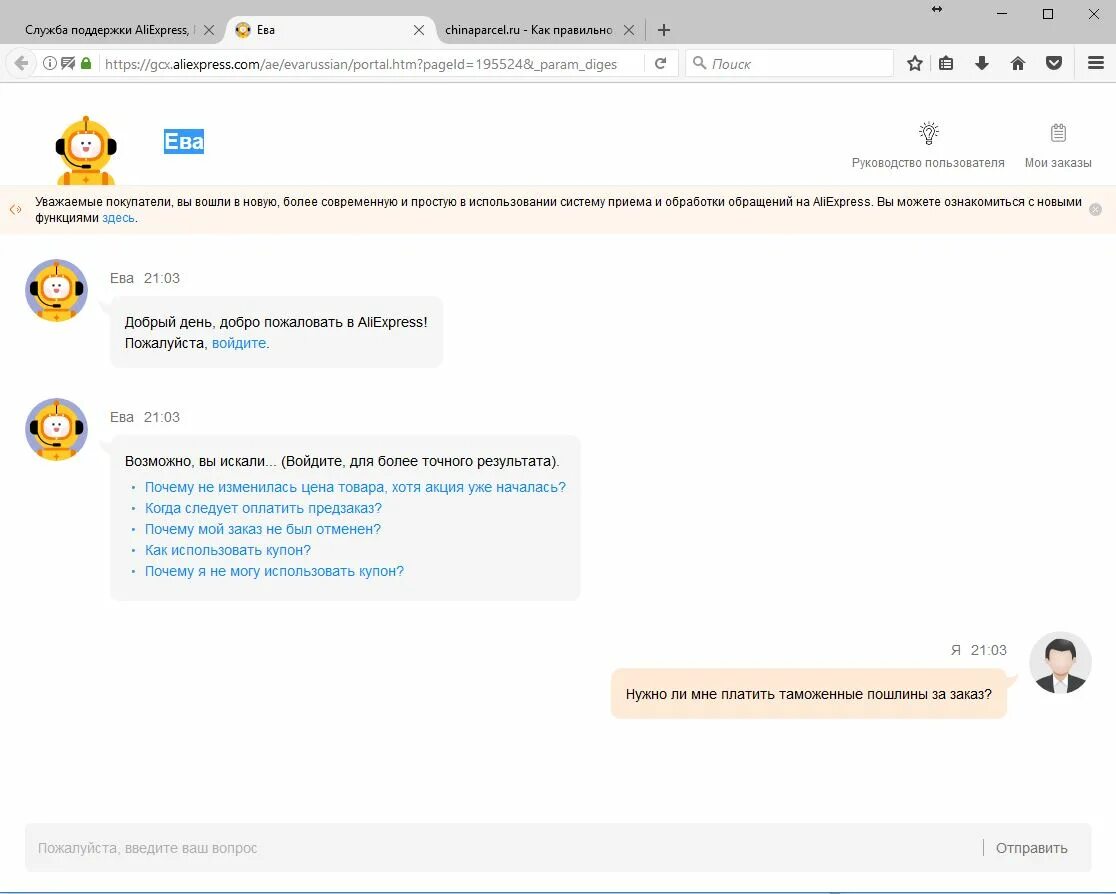Switch to the Служба поддержки AliExpress tab
The height and width of the screenshot is (894, 1116).
coord(107,30)
